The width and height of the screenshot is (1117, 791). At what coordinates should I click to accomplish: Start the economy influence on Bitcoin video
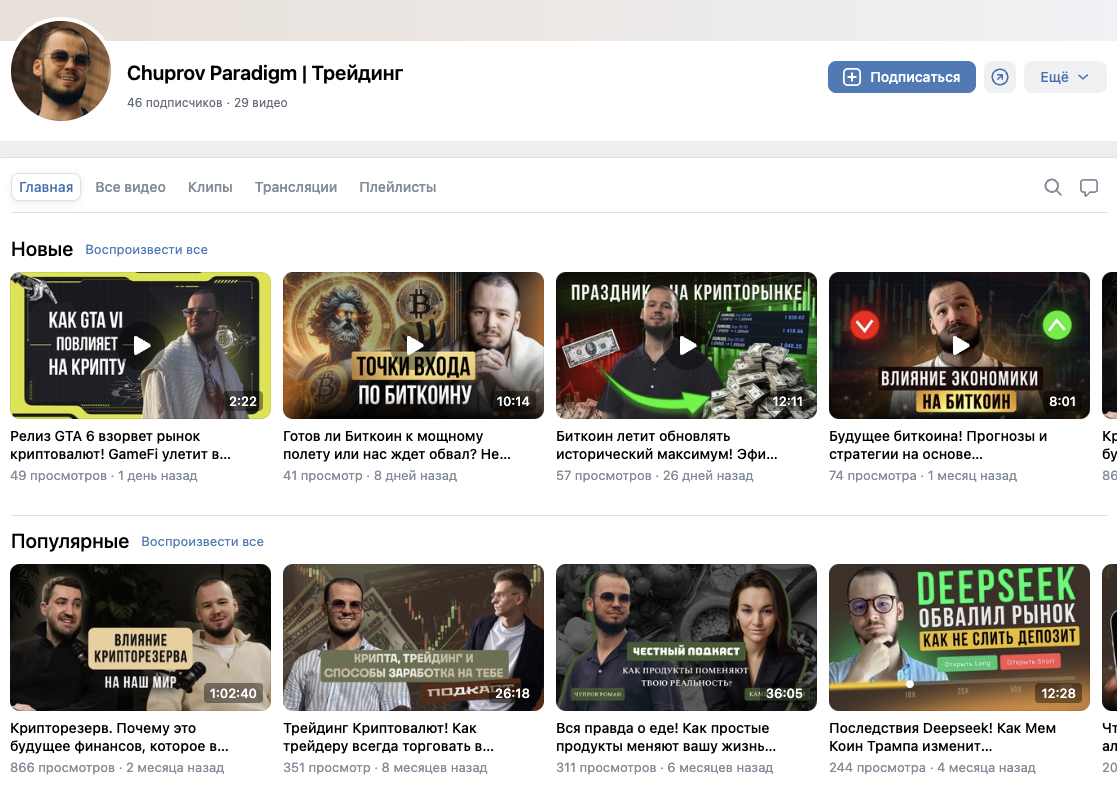coord(960,345)
